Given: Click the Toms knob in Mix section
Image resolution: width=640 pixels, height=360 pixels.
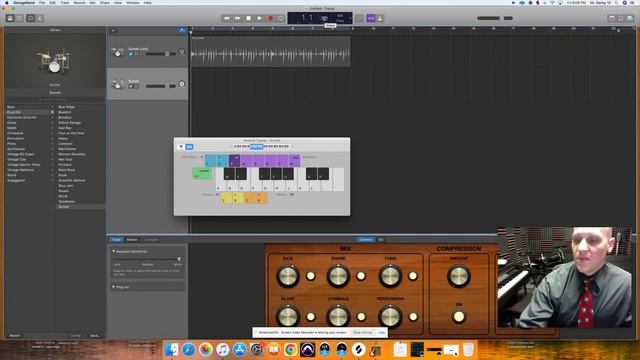Looking at the screenshot, I should coord(390,276).
